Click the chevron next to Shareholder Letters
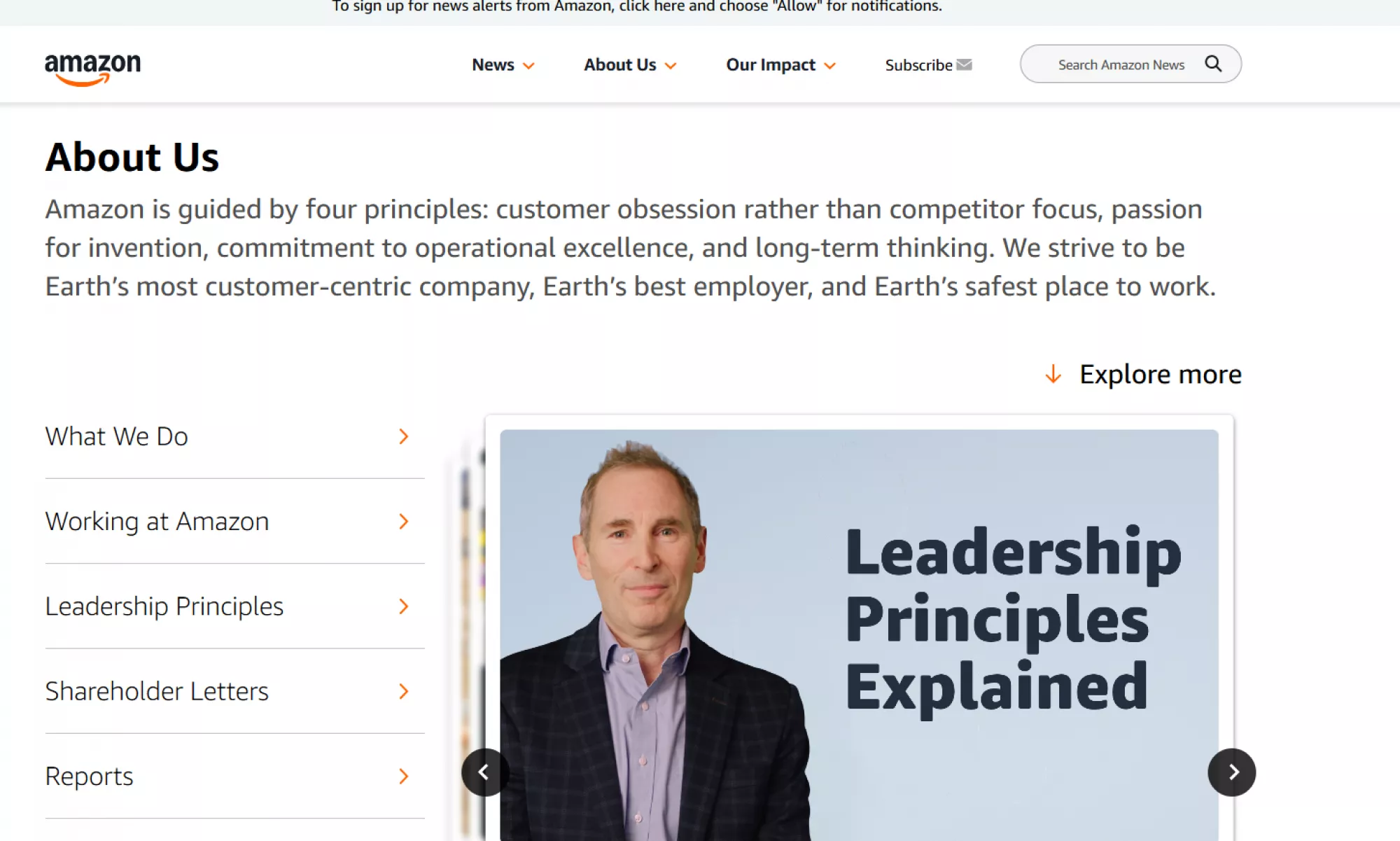Image resolution: width=1400 pixels, height=841 pixels. 403,692
